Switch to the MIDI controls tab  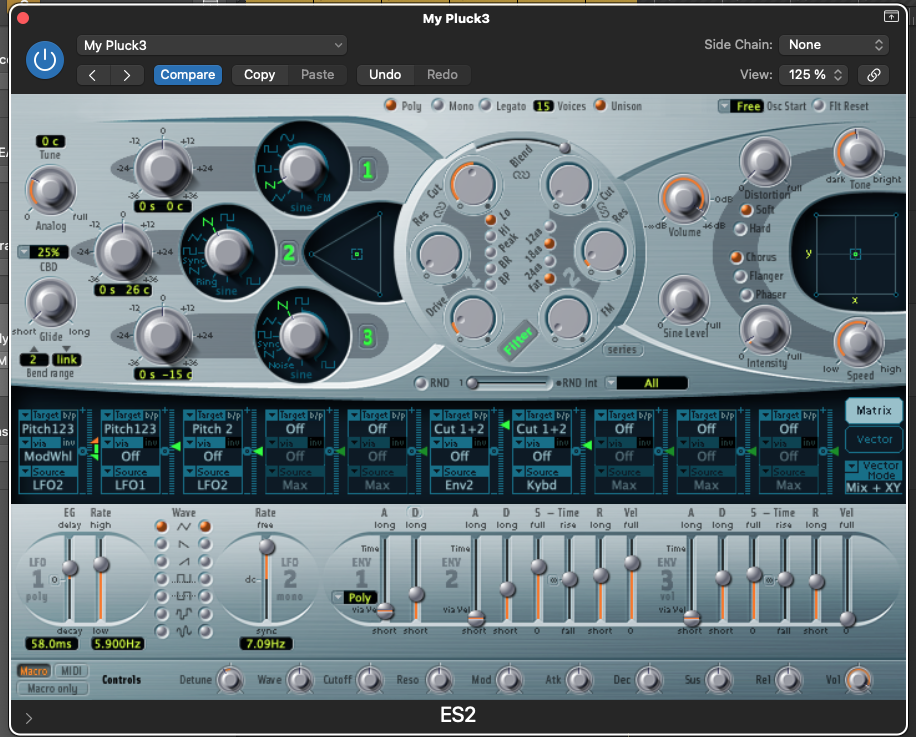(x=71, y=671)
